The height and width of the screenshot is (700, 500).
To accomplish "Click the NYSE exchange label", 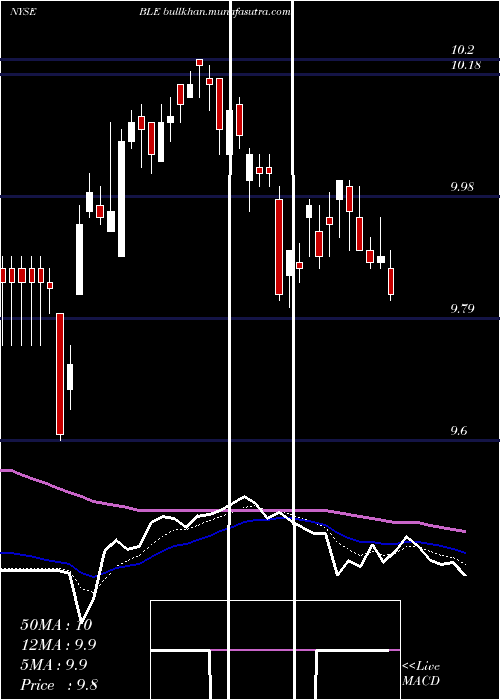I will click(23, 12).
